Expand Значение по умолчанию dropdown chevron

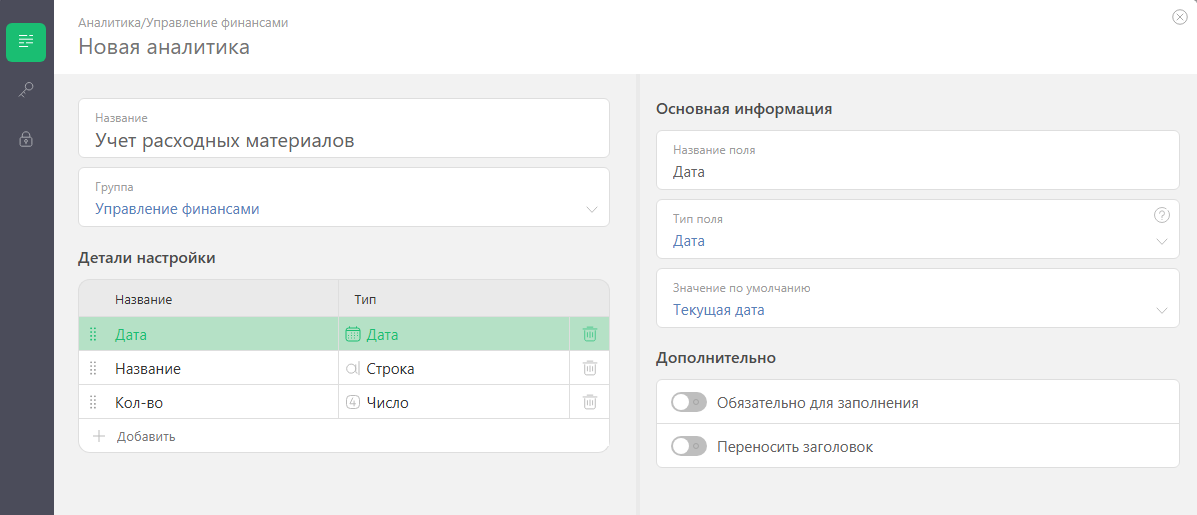click(1162, 311)
